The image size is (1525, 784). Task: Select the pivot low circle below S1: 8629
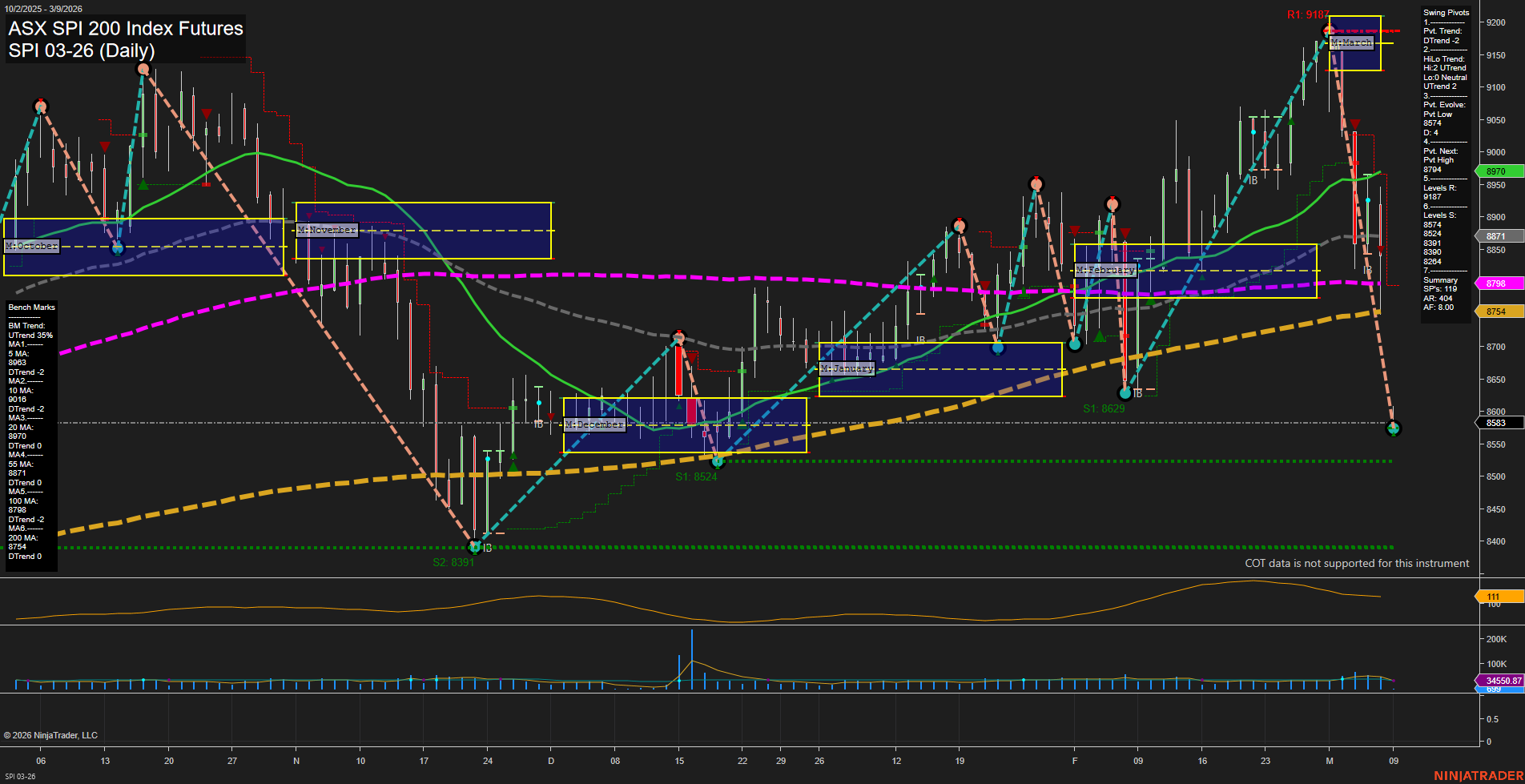click(x=1125, y=393)
